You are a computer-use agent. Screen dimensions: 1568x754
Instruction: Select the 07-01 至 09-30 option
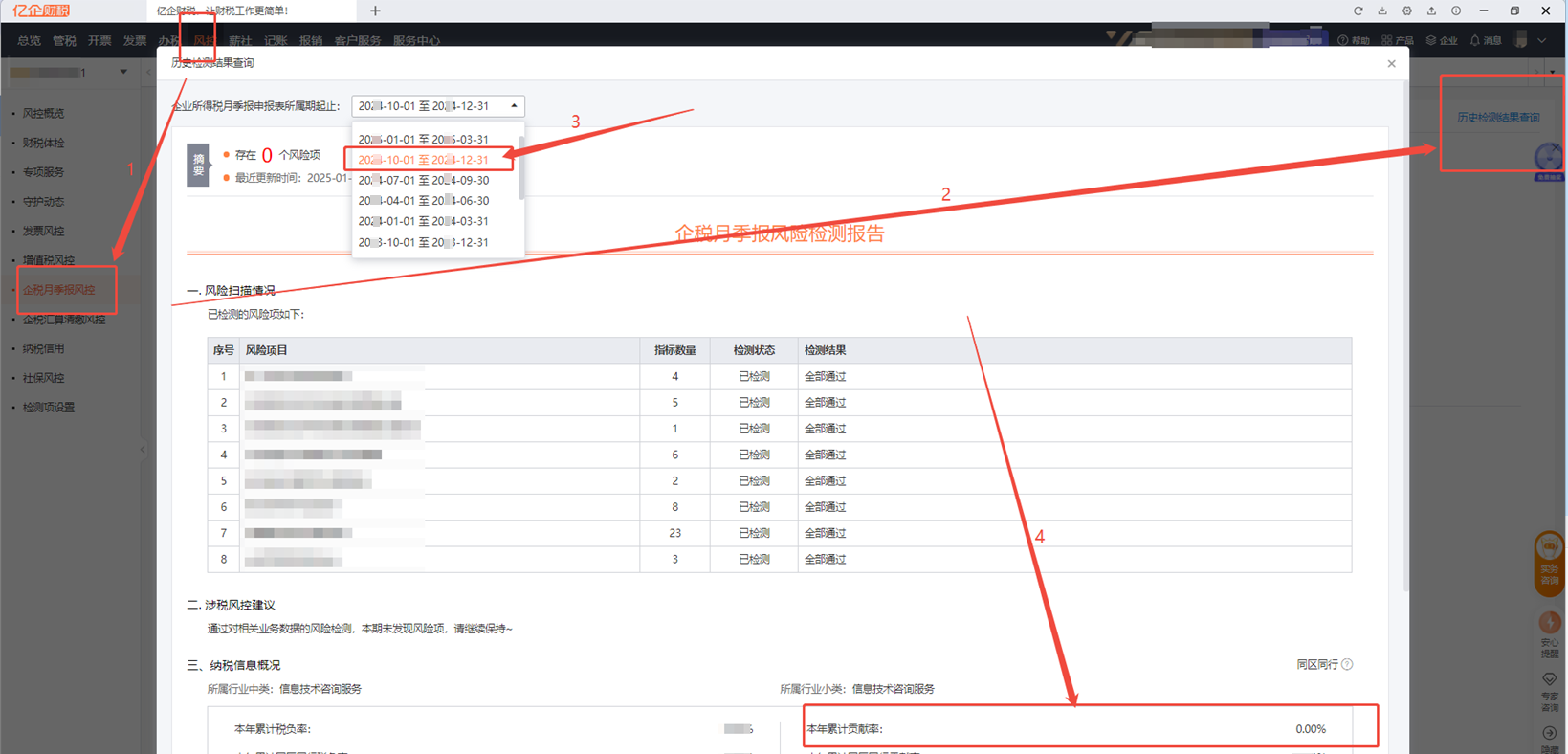424,180
